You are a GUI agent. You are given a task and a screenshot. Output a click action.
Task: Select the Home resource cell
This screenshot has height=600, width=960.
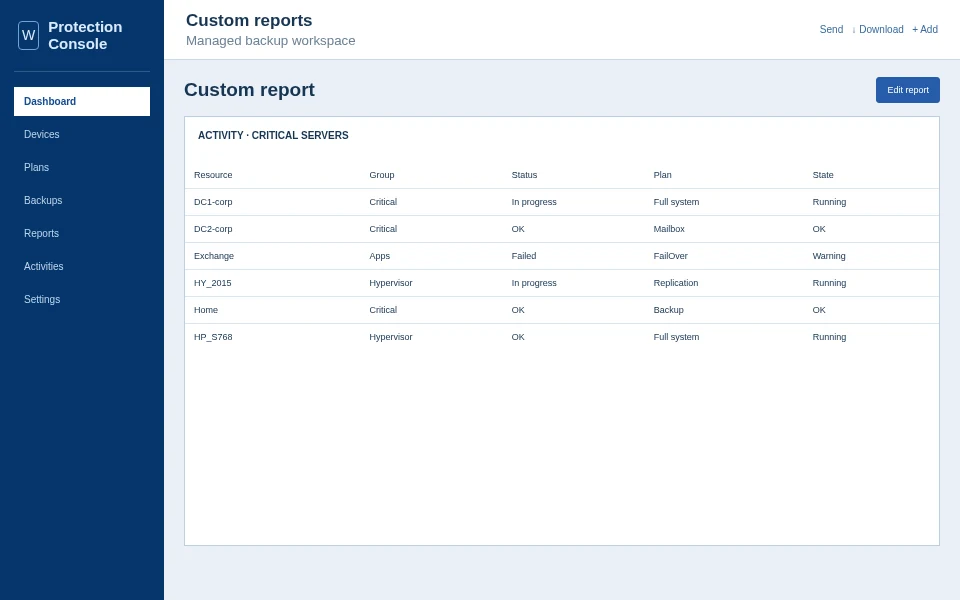coord(206,310)
